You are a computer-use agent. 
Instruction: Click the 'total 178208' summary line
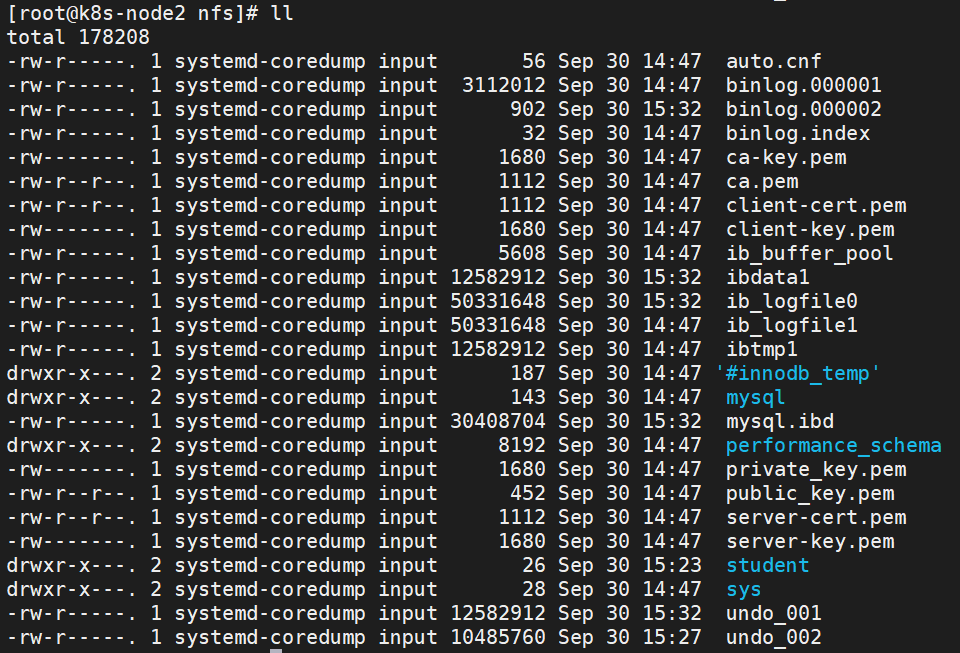coord(78,38)
